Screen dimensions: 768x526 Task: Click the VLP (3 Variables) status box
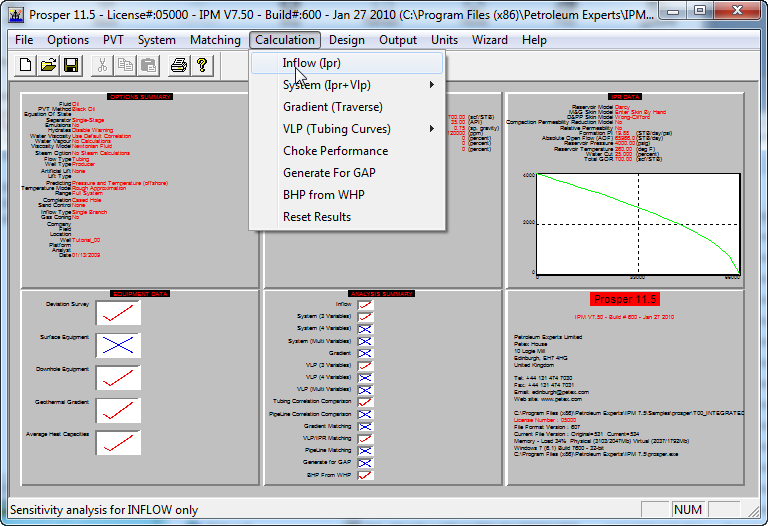pyautogui.click(x=365, y=365)
